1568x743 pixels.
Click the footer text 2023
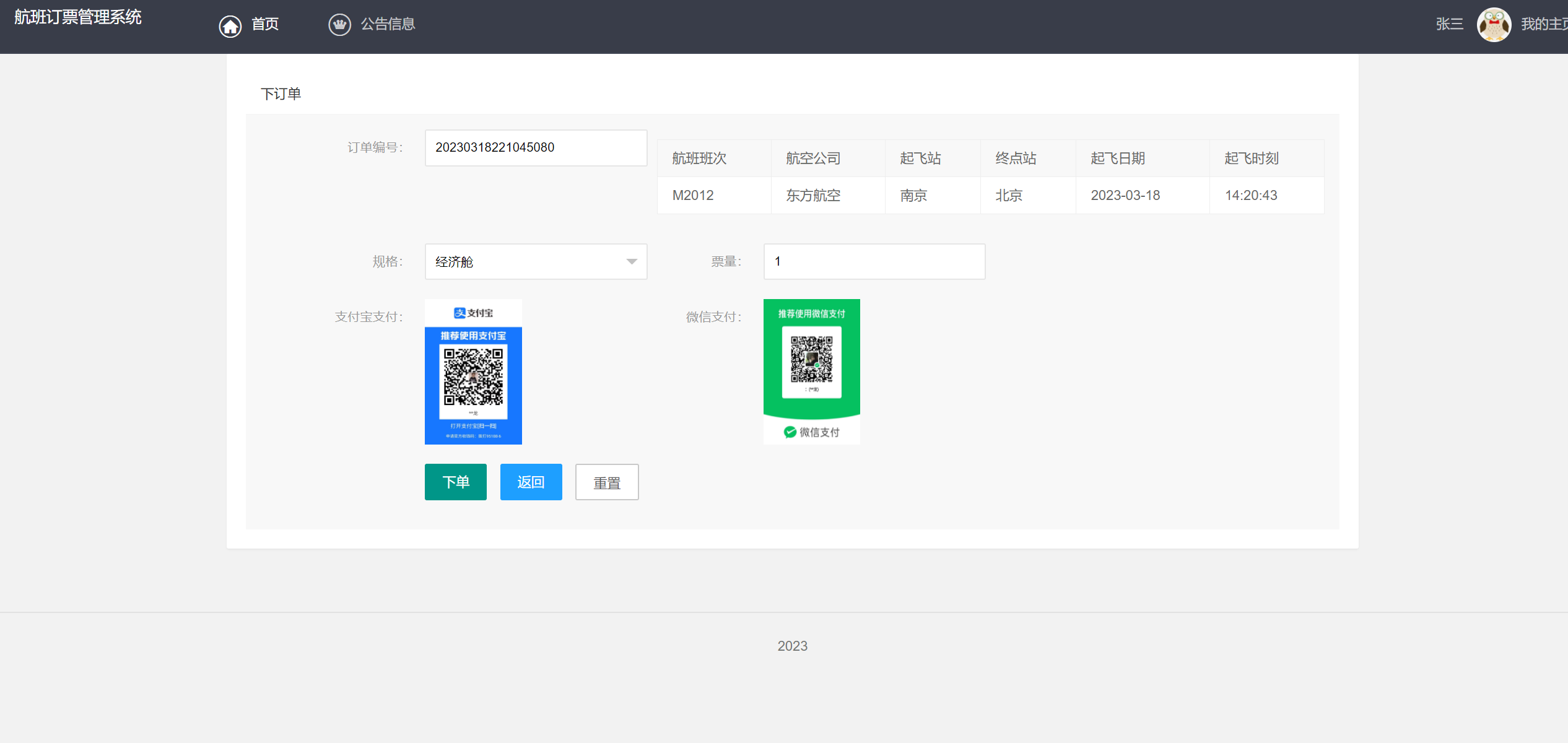coord(793,646)
